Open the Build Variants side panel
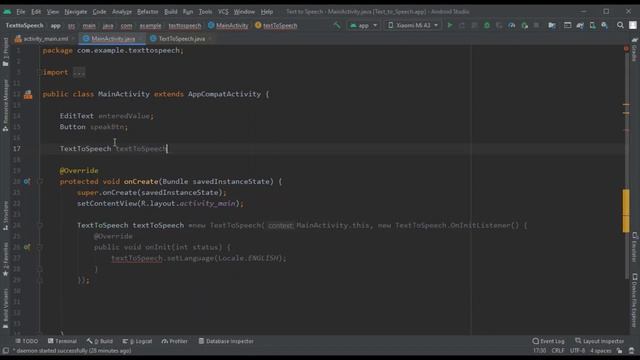 point(5,309)
